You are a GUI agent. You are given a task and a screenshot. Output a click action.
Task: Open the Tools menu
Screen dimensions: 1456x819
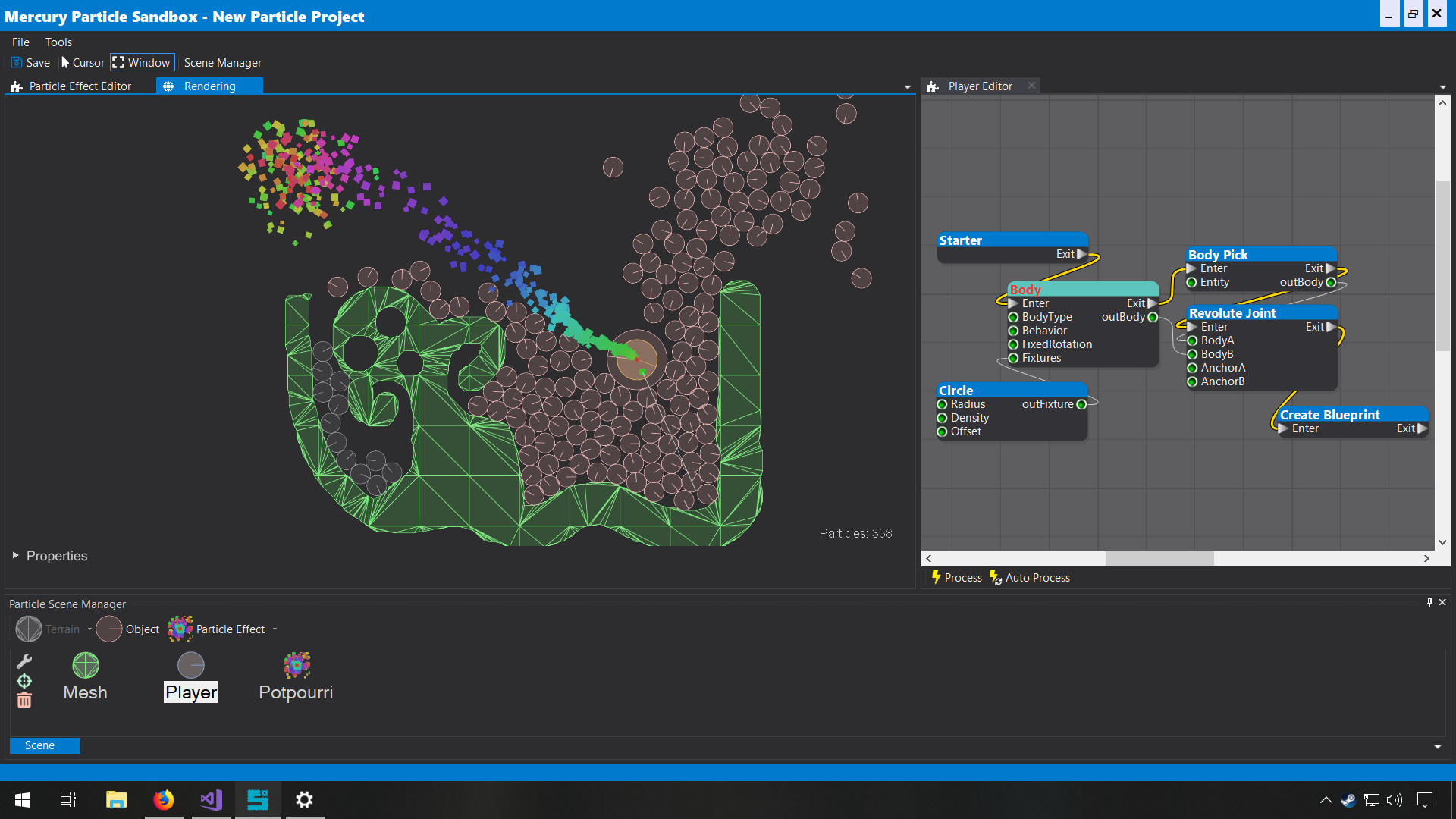[58, 42]
